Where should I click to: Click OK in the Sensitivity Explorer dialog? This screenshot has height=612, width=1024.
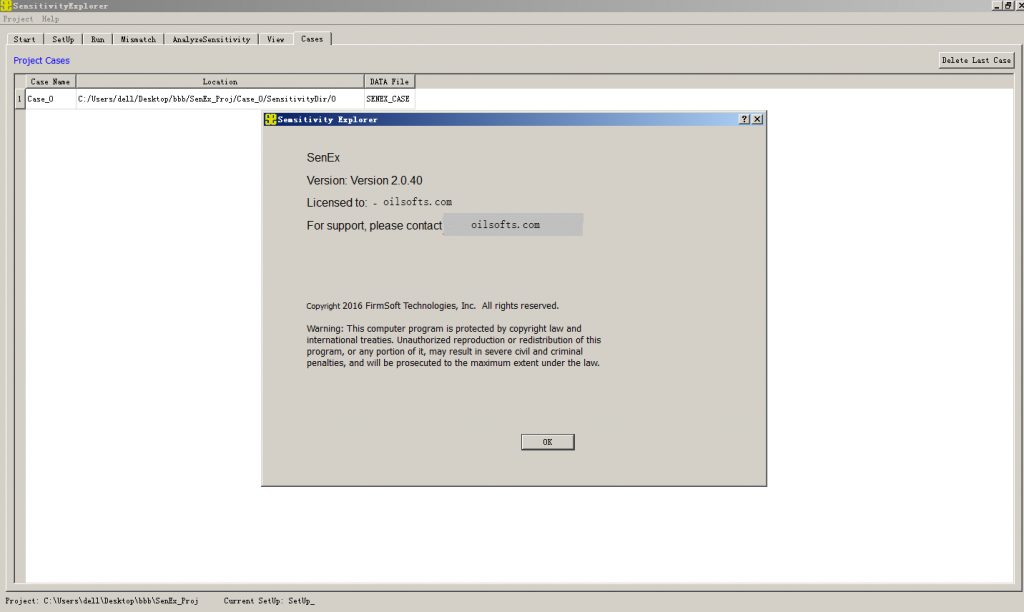(x=547, y=442)
